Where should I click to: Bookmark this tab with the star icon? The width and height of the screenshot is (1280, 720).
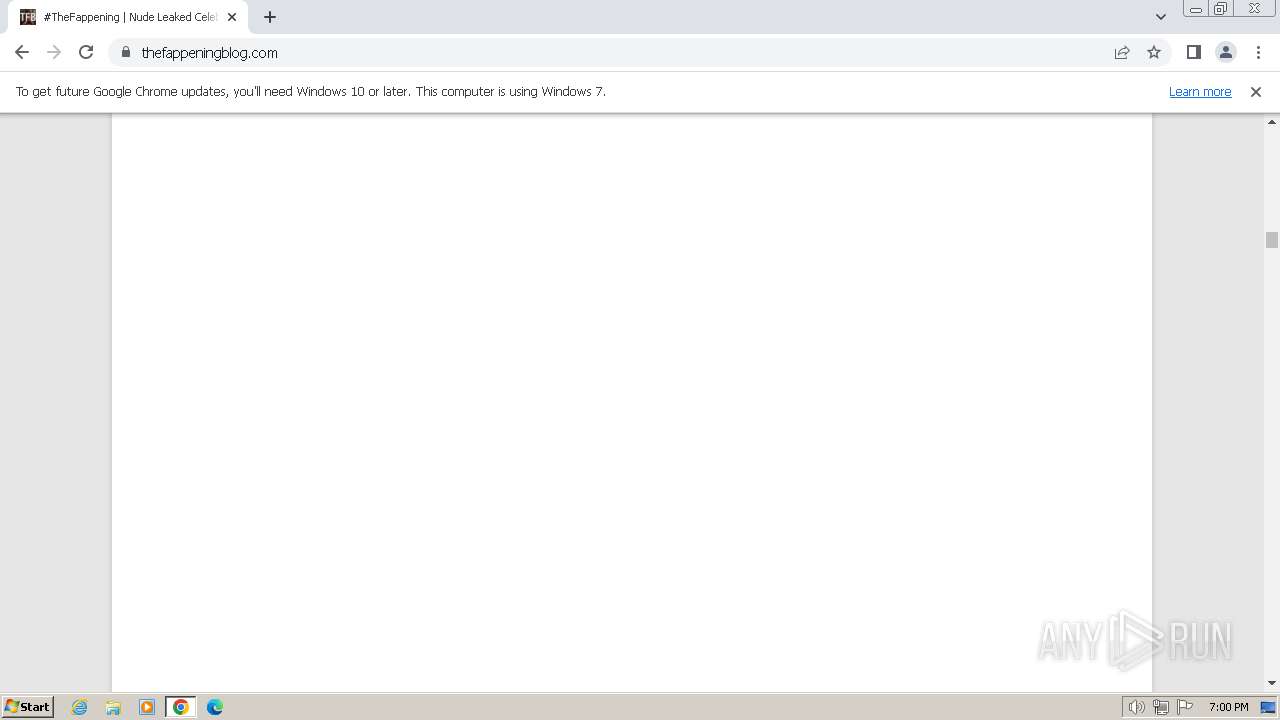click(x=1154, y=52)
